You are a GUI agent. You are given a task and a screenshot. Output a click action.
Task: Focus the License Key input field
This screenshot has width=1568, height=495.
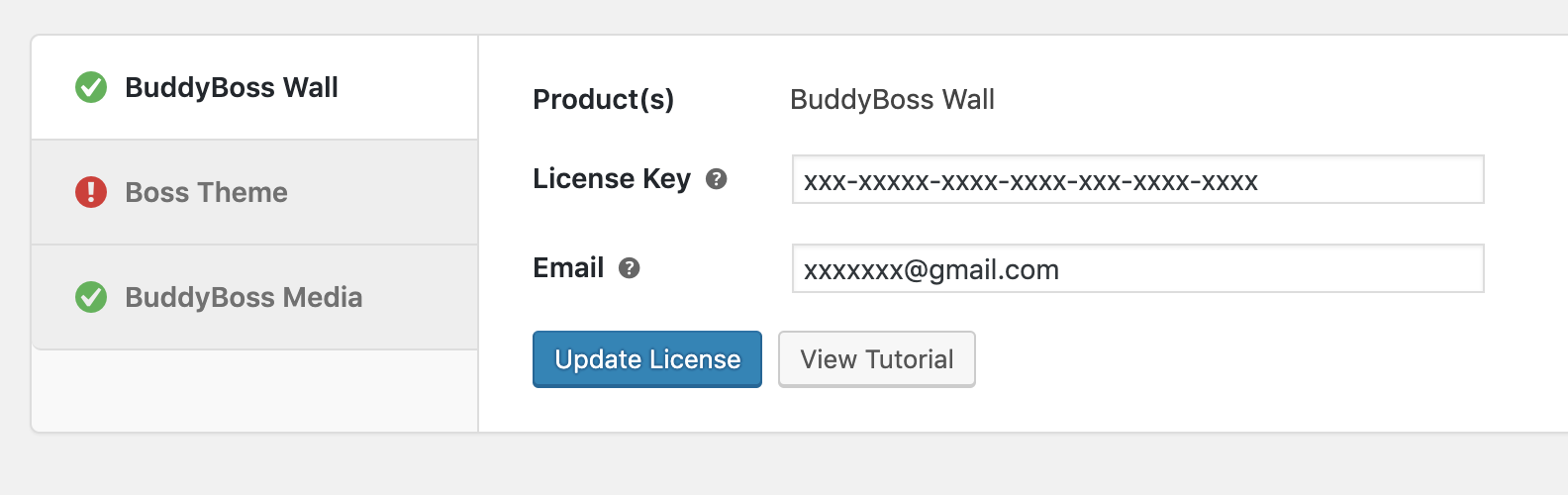(1138, 179)
